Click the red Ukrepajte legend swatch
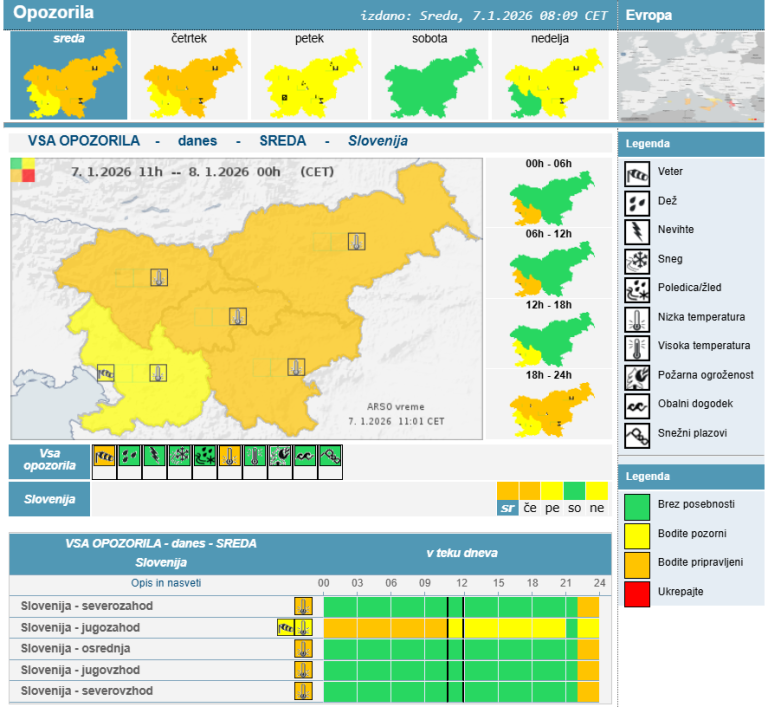 (637, 591)
